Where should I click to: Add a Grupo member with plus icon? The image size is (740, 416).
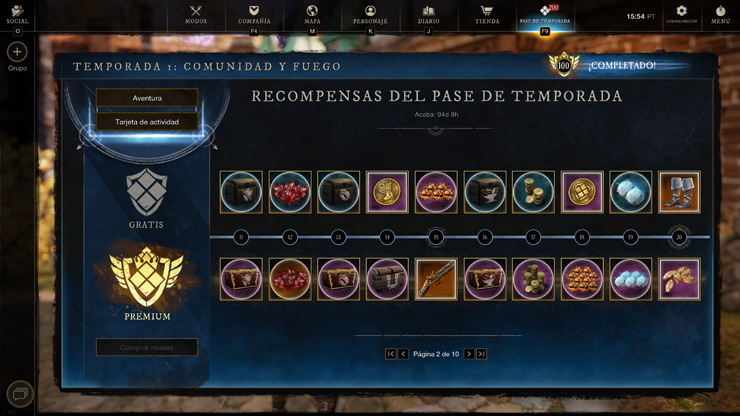17,52
